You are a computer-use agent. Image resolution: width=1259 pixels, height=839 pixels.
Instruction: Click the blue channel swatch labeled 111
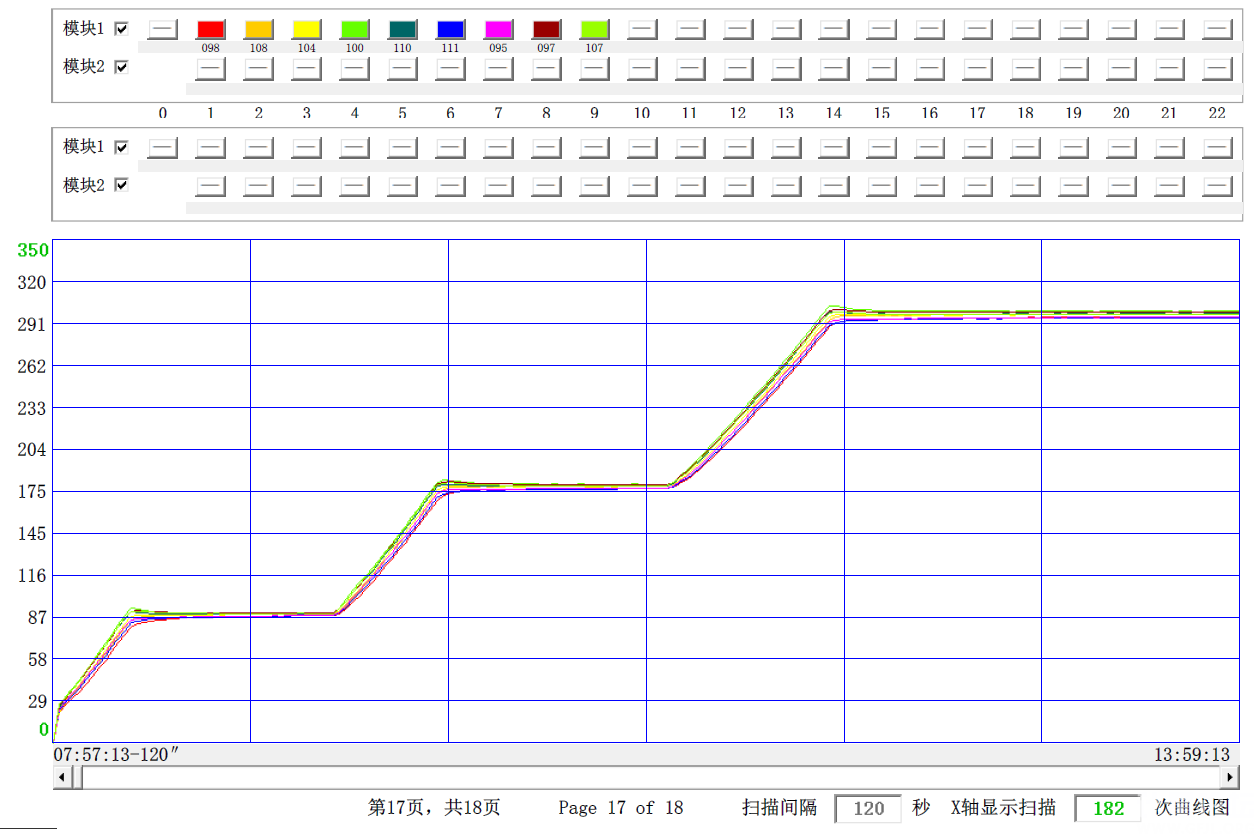click(450, 29)
